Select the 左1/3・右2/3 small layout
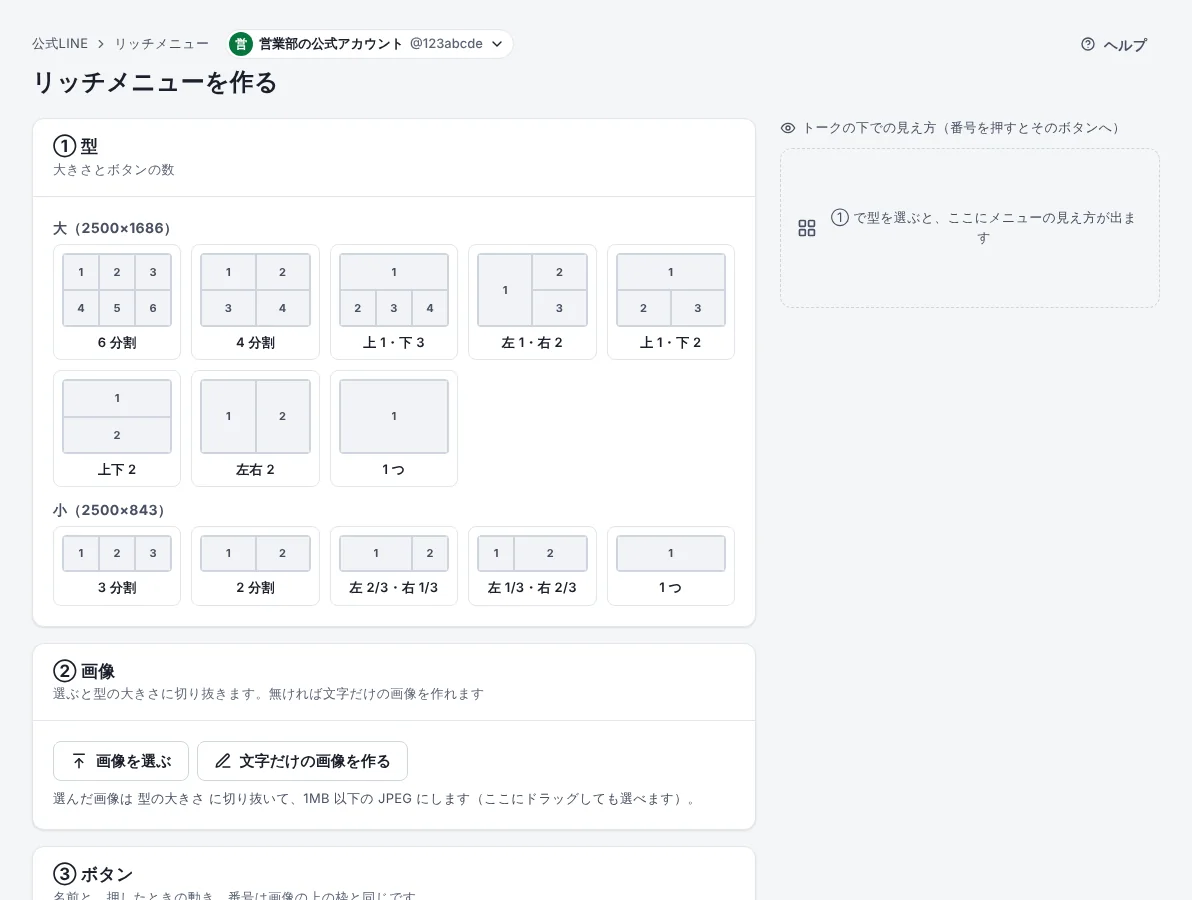 pyautogui.click(x=532, y=566)
